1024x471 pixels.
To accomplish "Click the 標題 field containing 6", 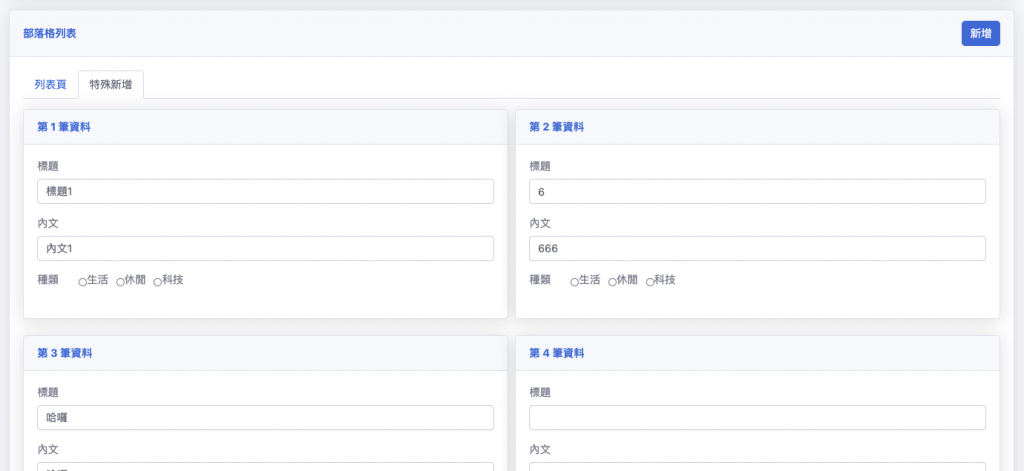I will coord(757,191).
